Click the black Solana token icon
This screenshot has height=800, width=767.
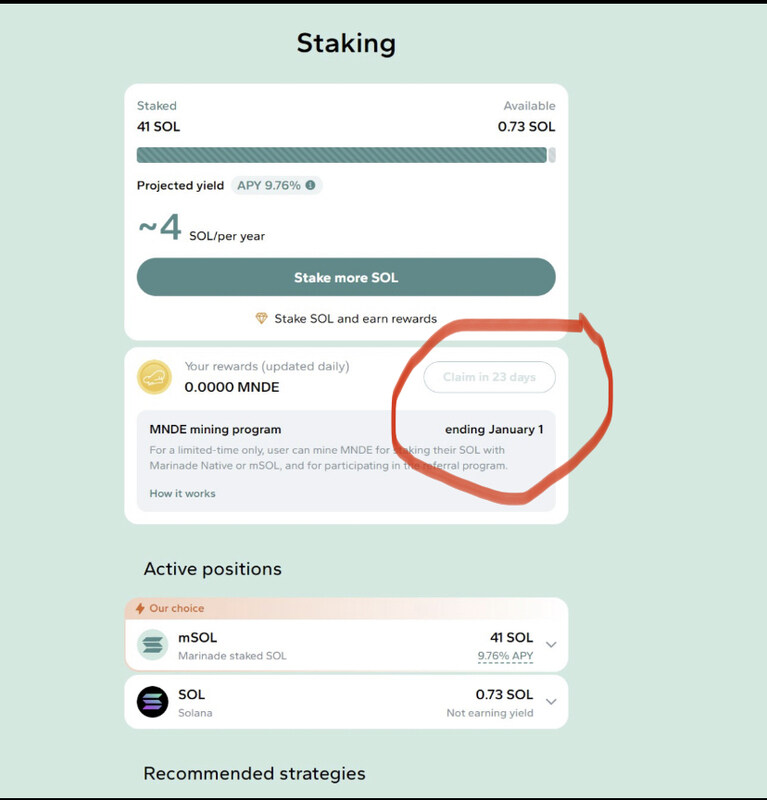pyautogui.click(x=153, y=702)
